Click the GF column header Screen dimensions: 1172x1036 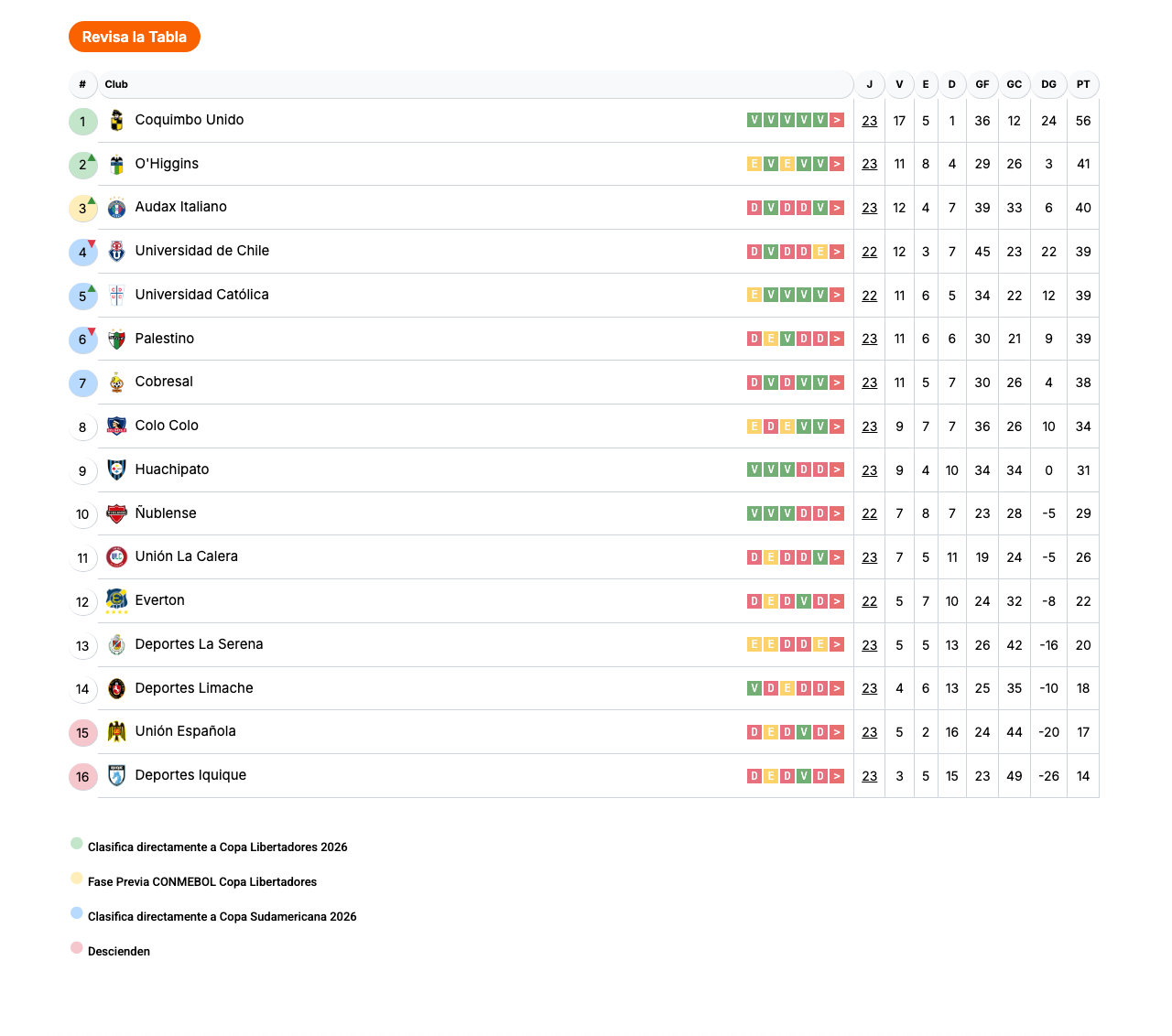pos(982,84)
